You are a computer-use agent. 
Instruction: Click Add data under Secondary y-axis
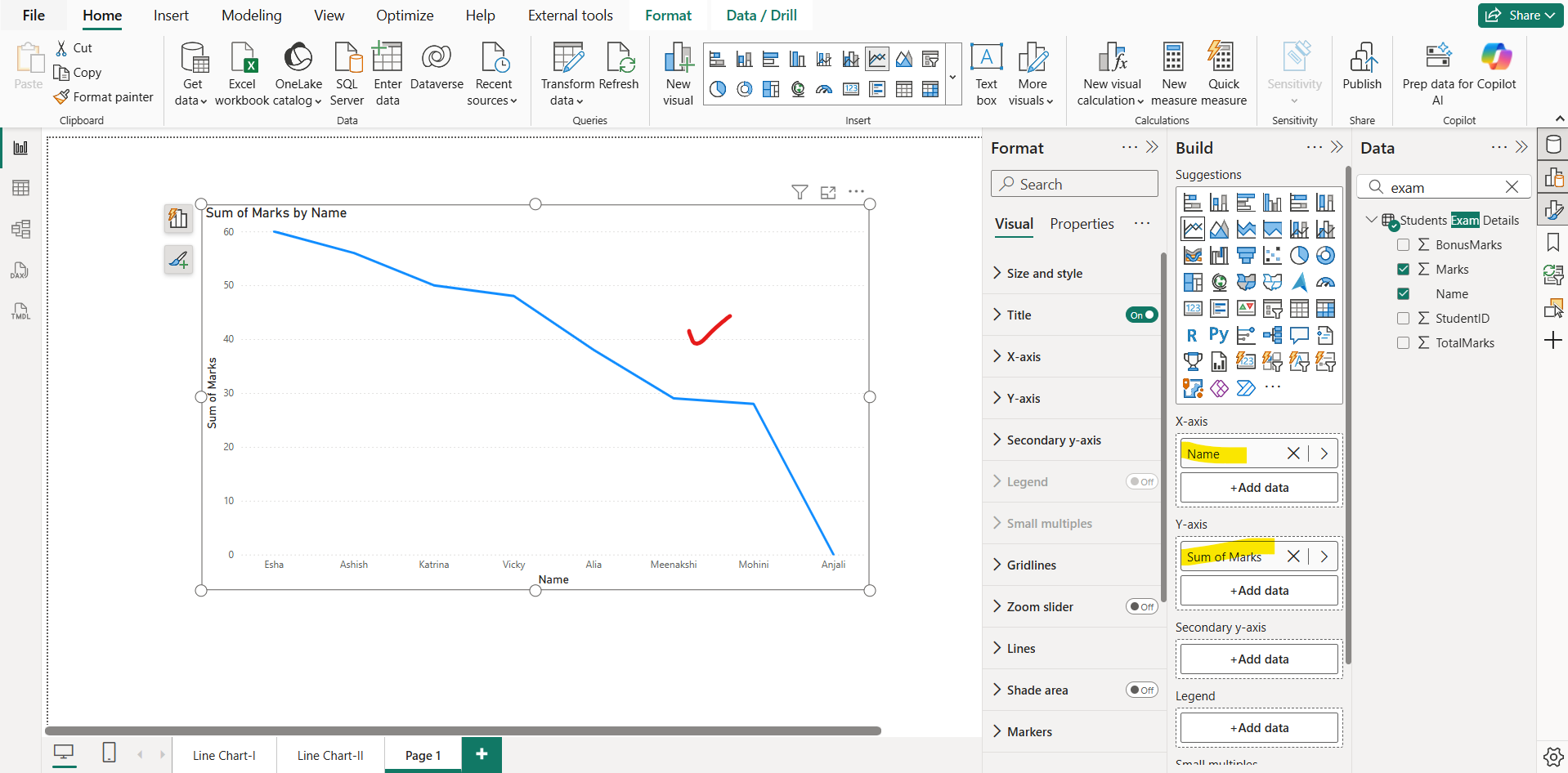(1258, 659)
